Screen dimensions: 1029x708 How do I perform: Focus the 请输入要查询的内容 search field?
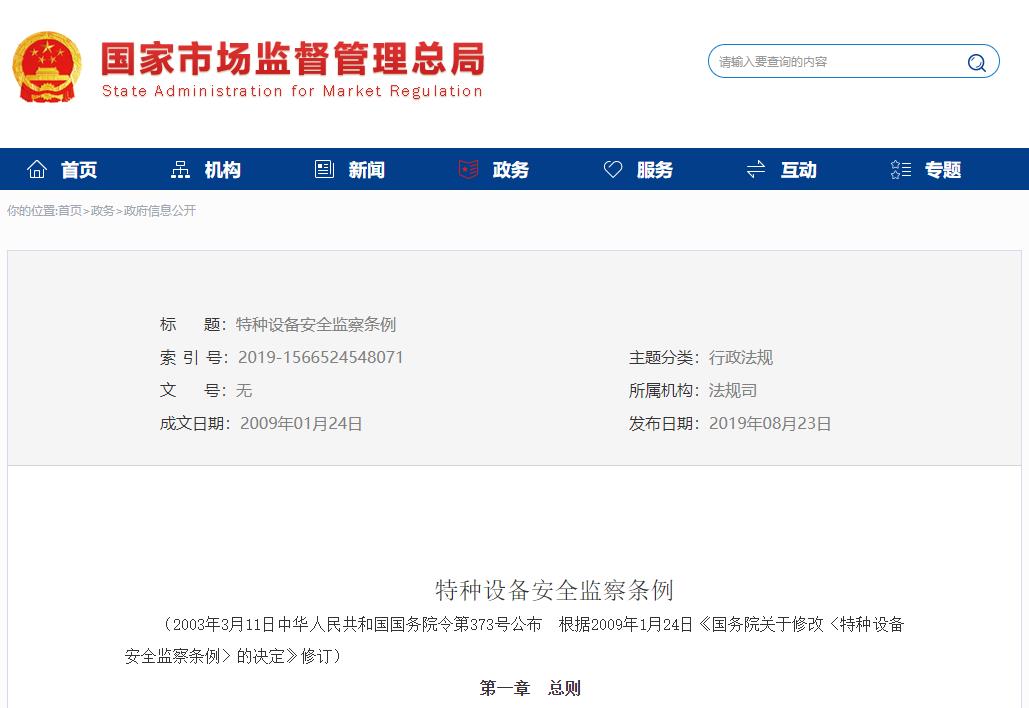click(835, 62)
